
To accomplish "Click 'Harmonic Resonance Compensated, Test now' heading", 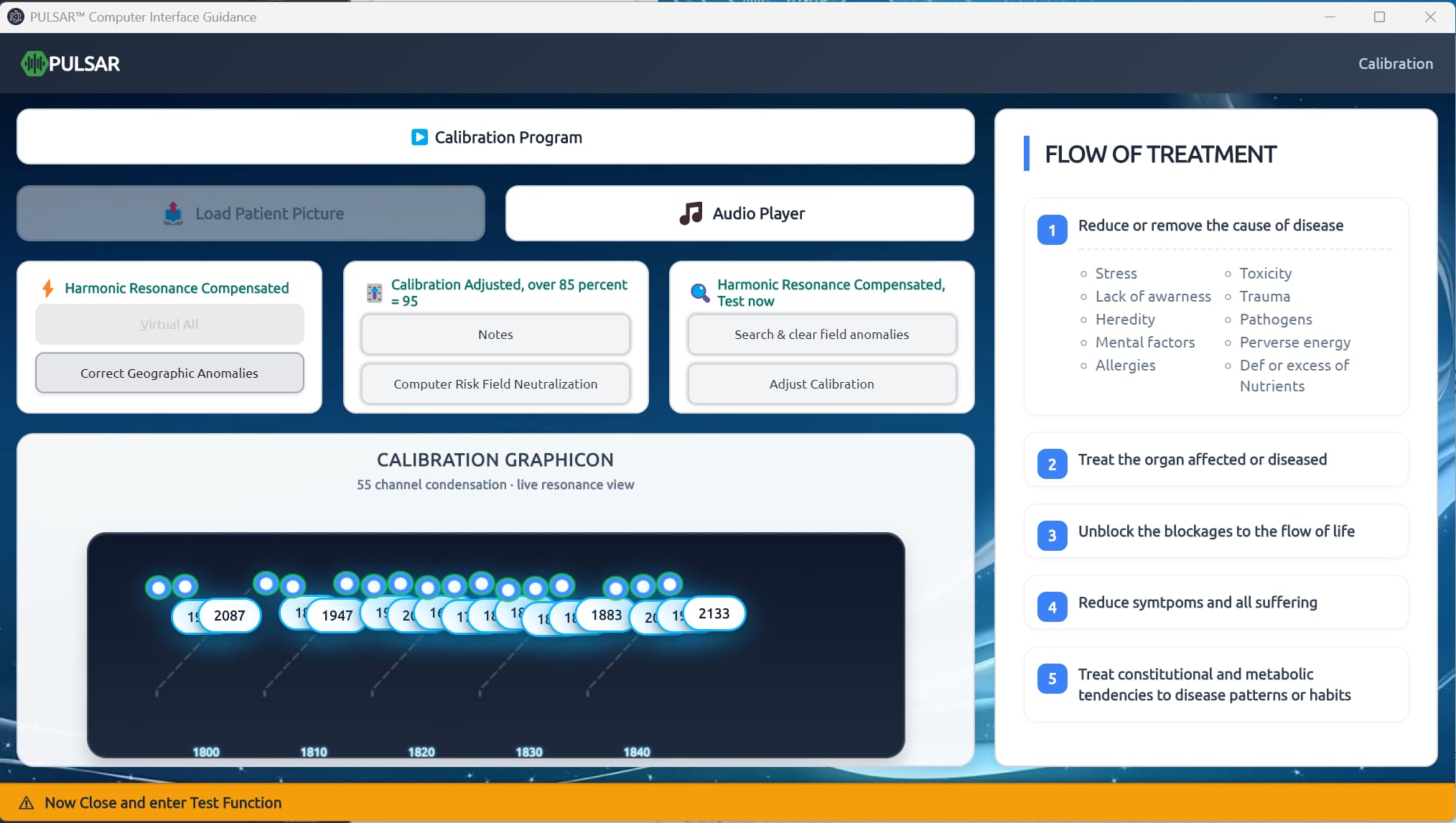I will click(831, 292).
